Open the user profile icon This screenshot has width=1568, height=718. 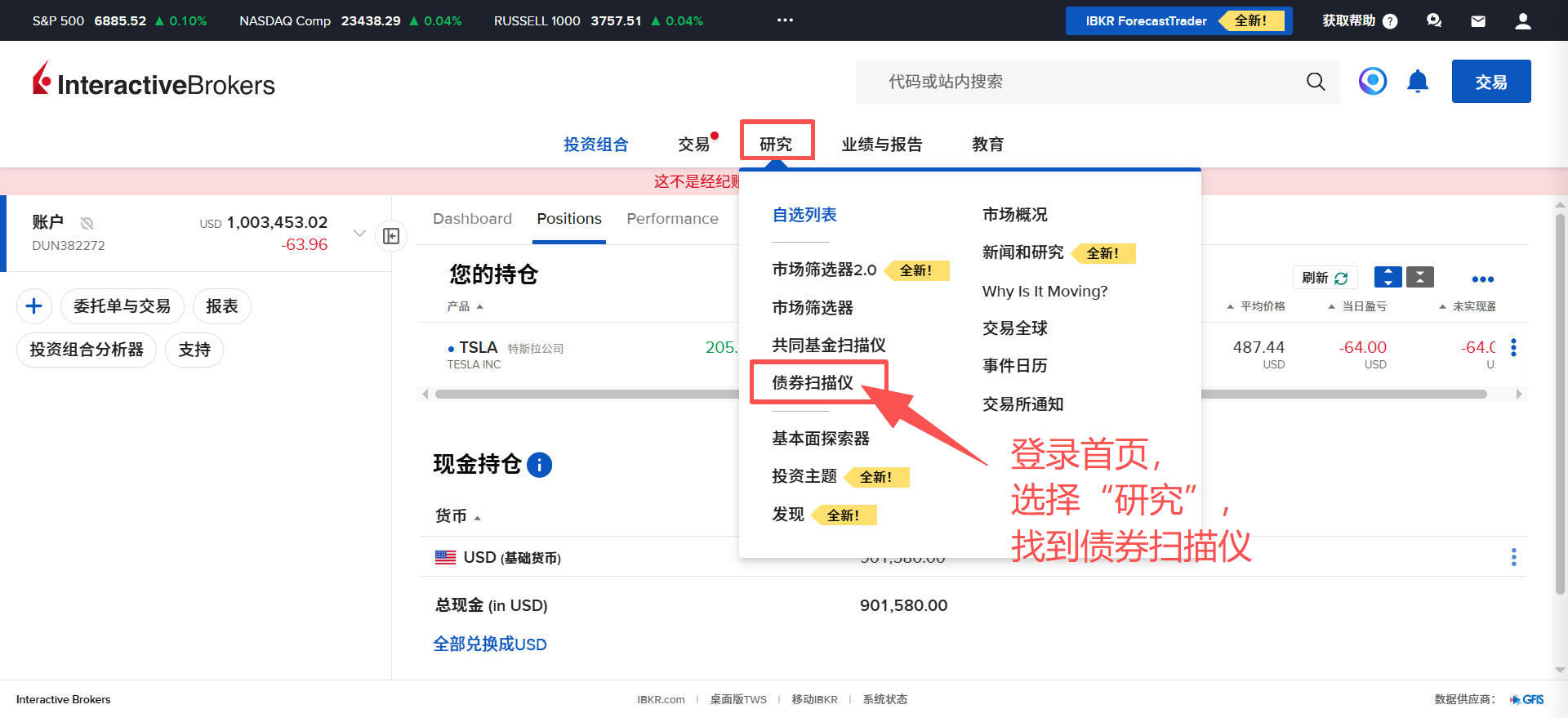pos(1523,21)
